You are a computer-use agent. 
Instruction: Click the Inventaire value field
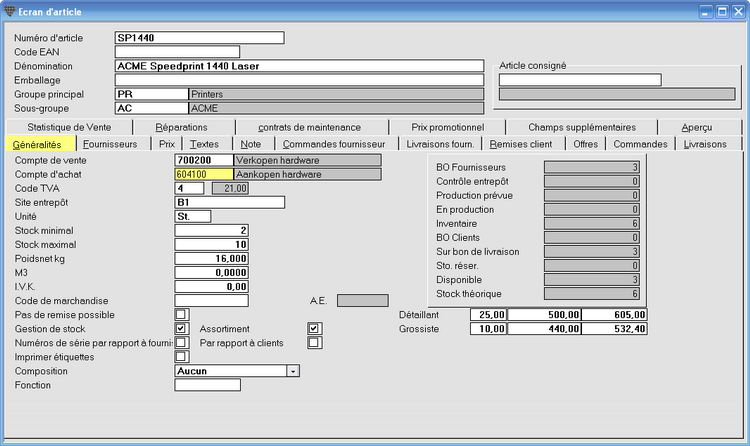592,223
